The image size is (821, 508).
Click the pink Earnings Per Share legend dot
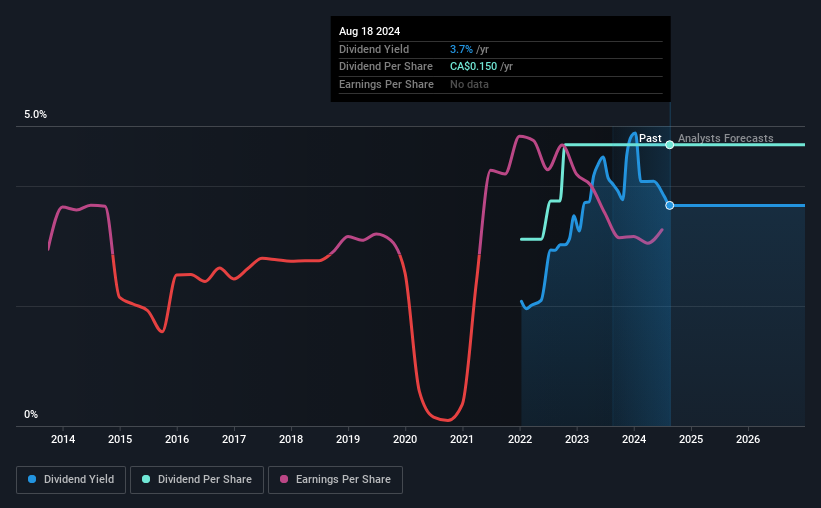(x=284, y=479)
